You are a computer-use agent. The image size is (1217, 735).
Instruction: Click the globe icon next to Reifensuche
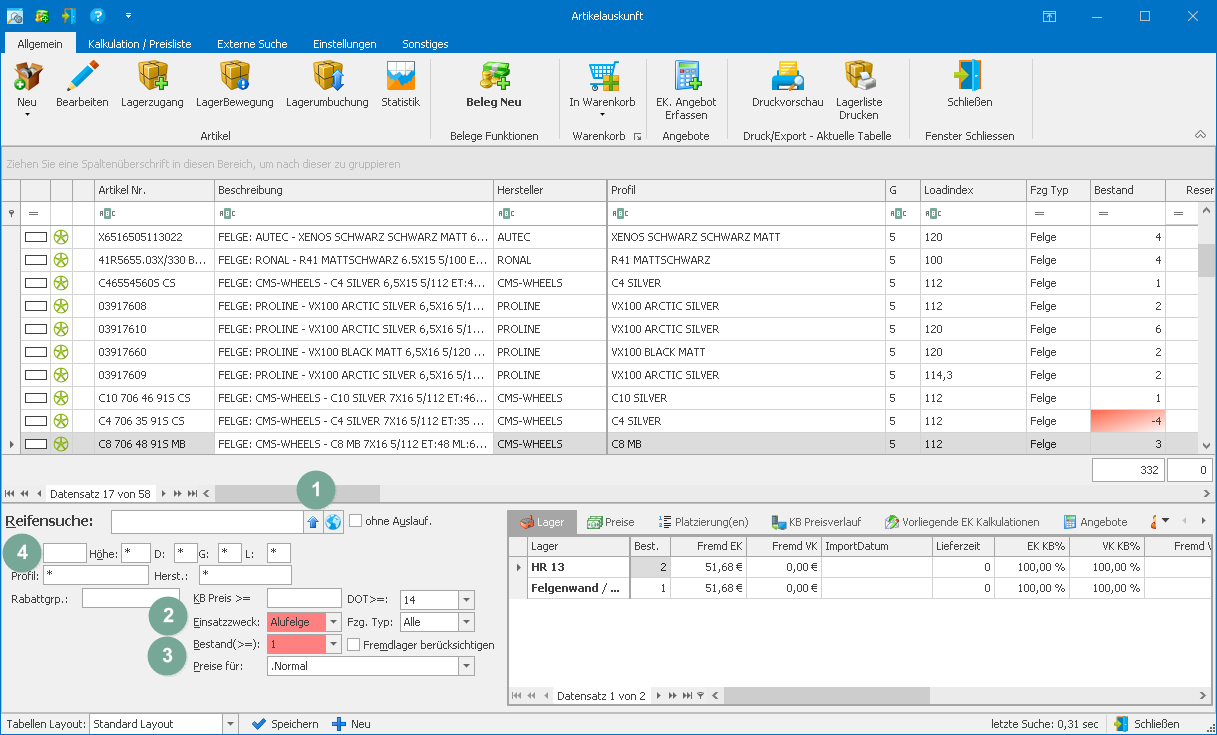click(x=333, y=521)
